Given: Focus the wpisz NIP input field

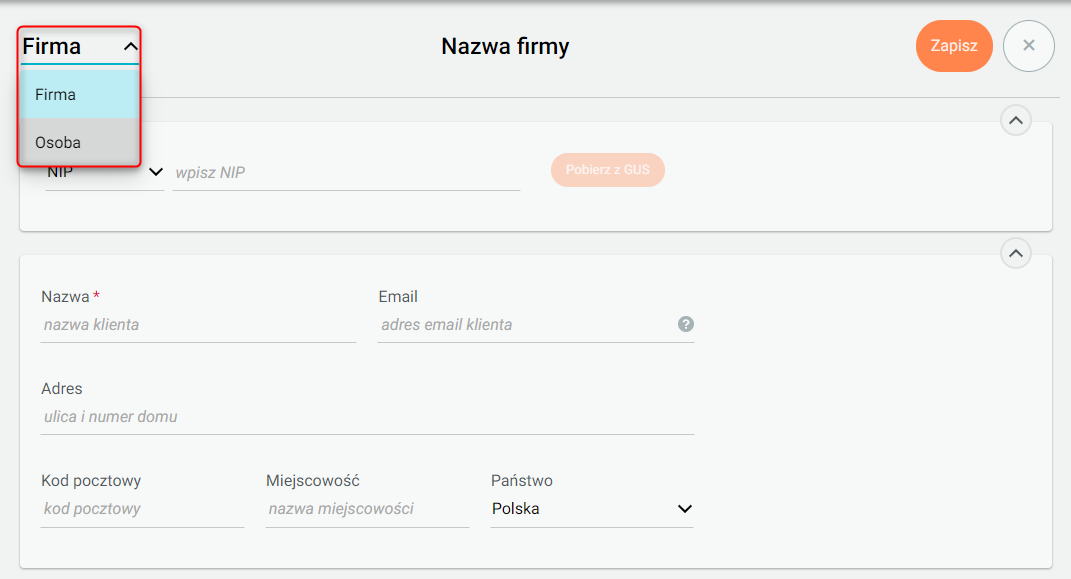Looking at the screenshot, I should pyautogui.click(x=345, y=173).
